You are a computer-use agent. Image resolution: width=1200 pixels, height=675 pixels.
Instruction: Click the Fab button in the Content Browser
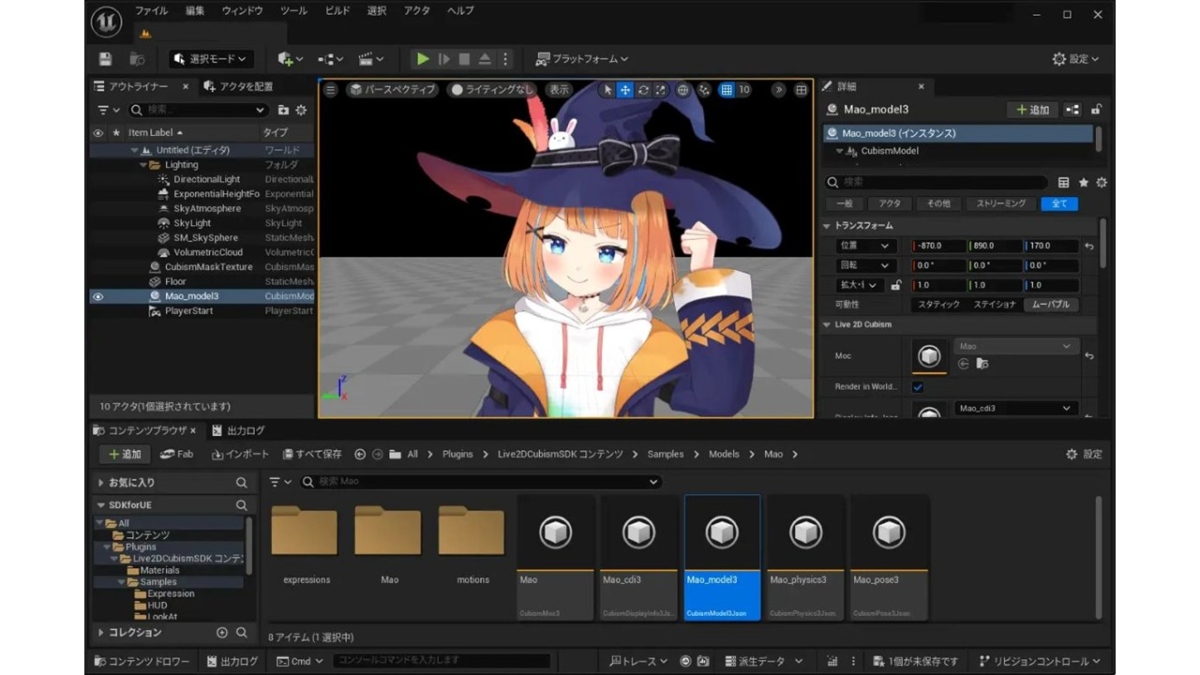coord(177,454)
